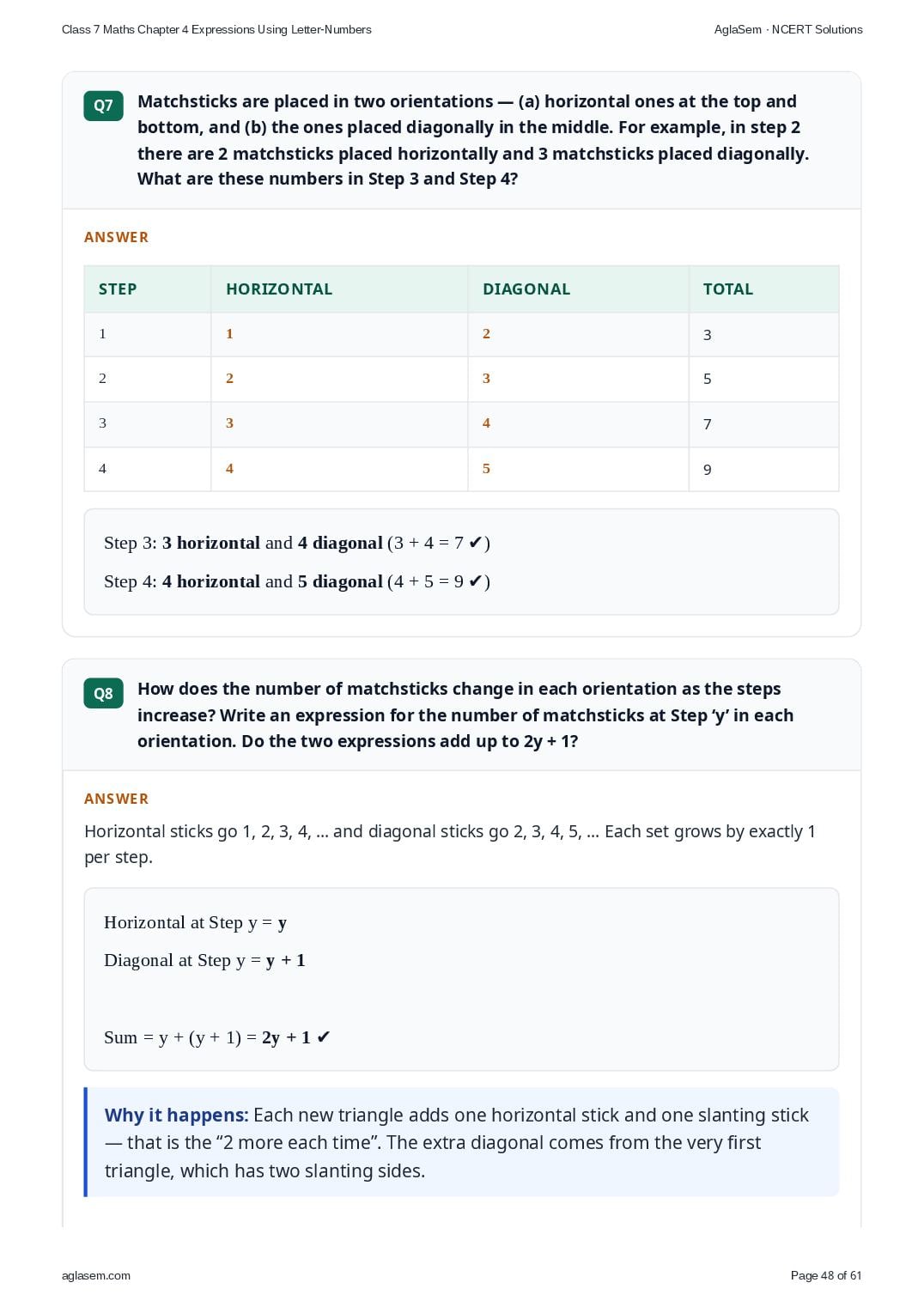Click the AglaSem NCERT Solutions header text
Viewport: 924px width, 1307px height.
(788, 29)
